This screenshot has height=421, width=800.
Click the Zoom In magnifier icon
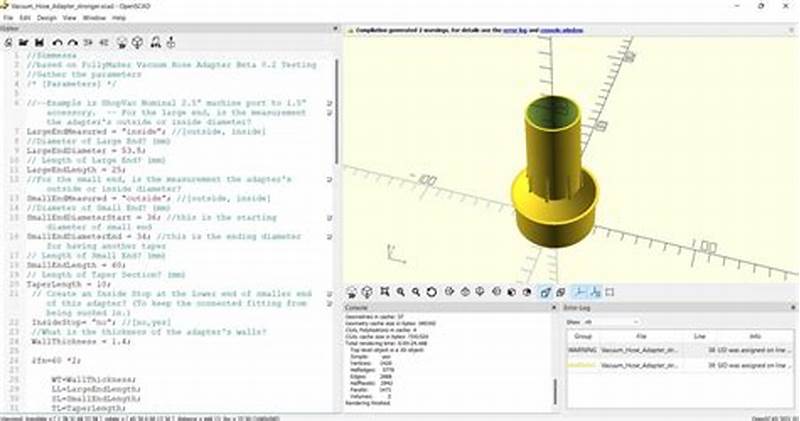click(x=401, y=292)
